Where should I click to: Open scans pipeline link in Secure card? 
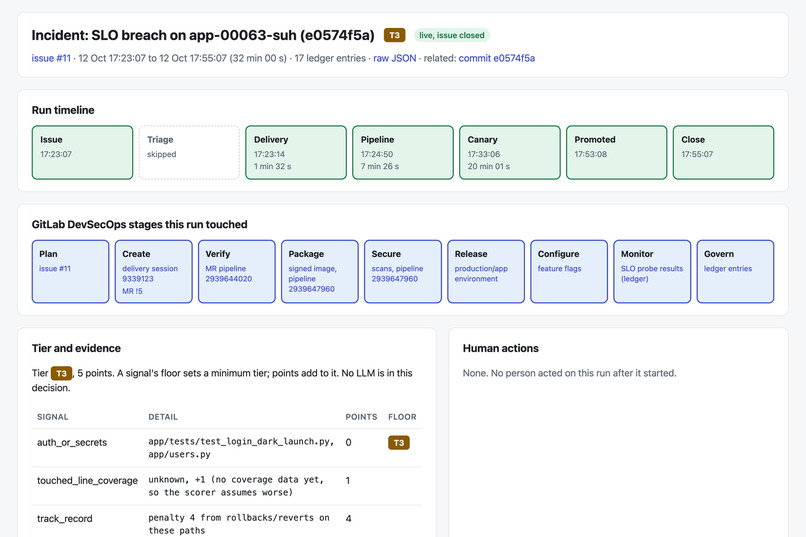tap(397, 273)
